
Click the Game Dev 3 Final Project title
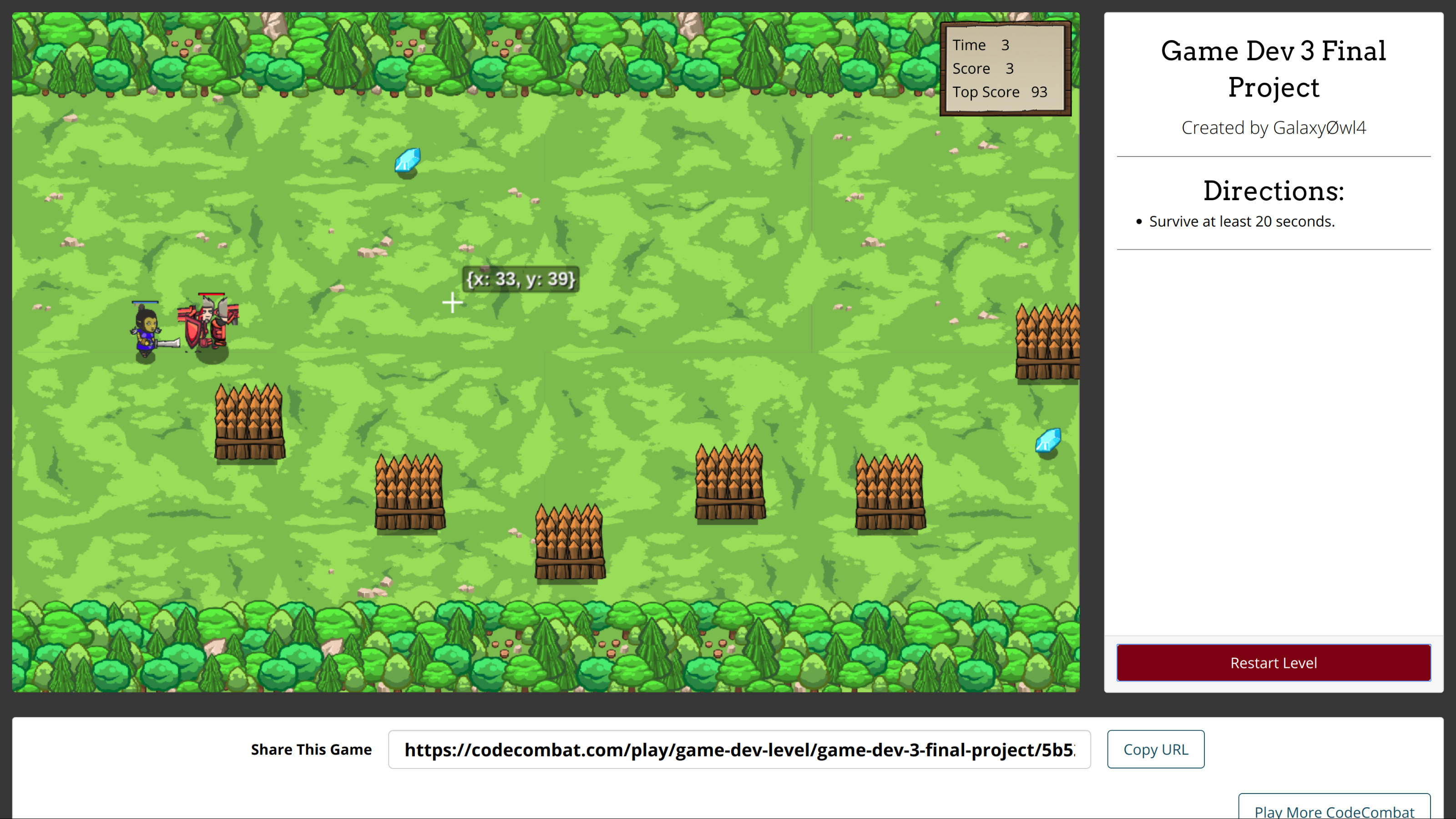click(x=1273, y=68)
